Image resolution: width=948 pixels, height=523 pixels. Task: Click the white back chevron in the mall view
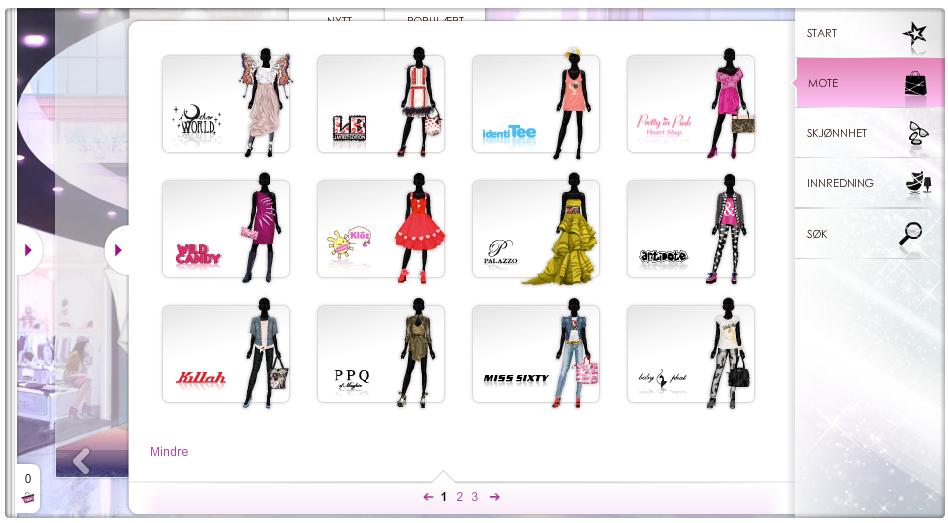[x=81, y=461]
